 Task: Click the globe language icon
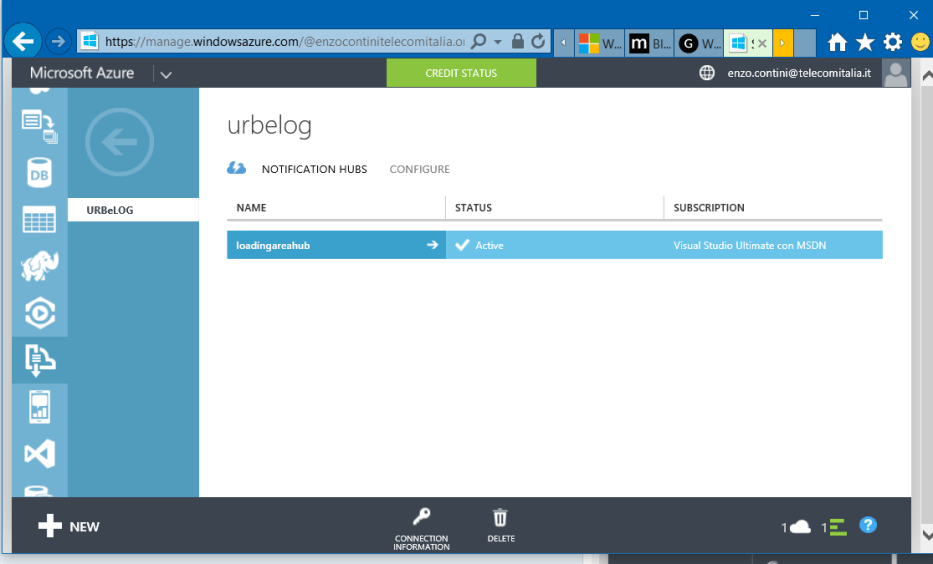tap(707, 73)
